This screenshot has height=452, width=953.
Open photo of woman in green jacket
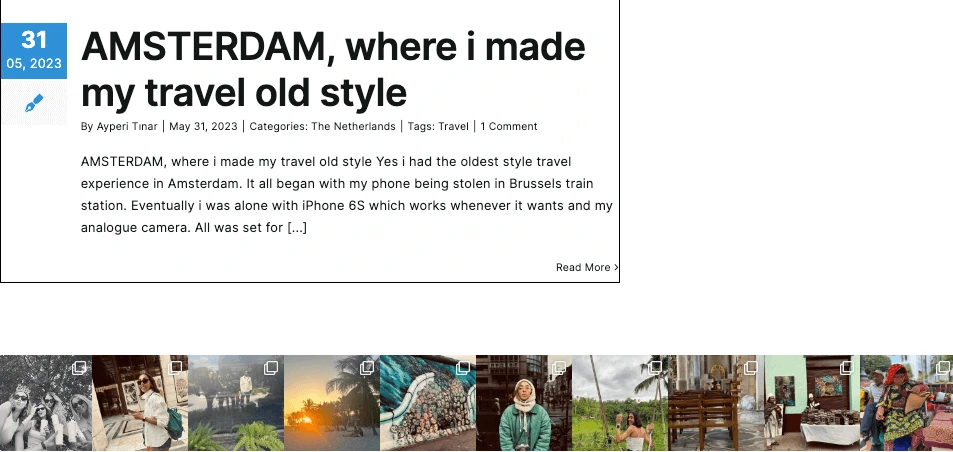(x=524, y=403)
